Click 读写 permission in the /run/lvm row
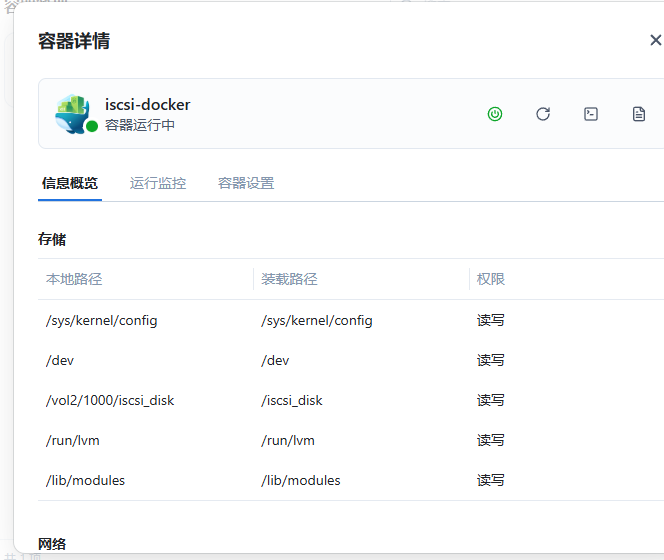Screen dimensions: 664x560 coord(491,441)
